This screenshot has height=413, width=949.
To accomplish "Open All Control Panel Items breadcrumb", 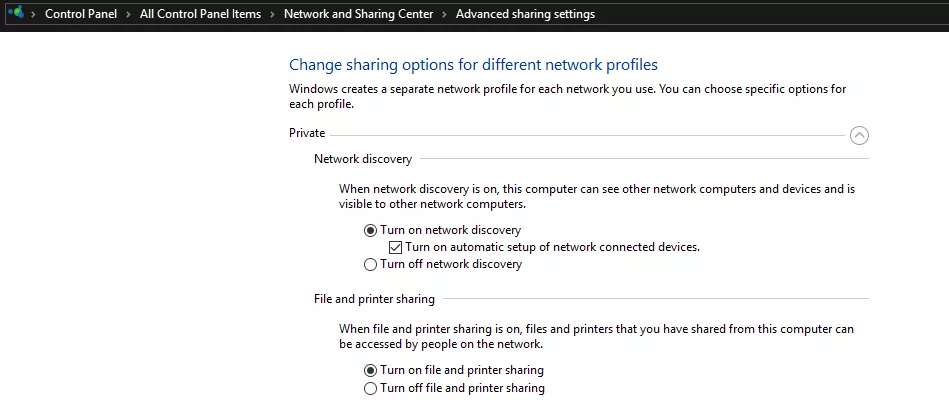I will tap(200, 14).
